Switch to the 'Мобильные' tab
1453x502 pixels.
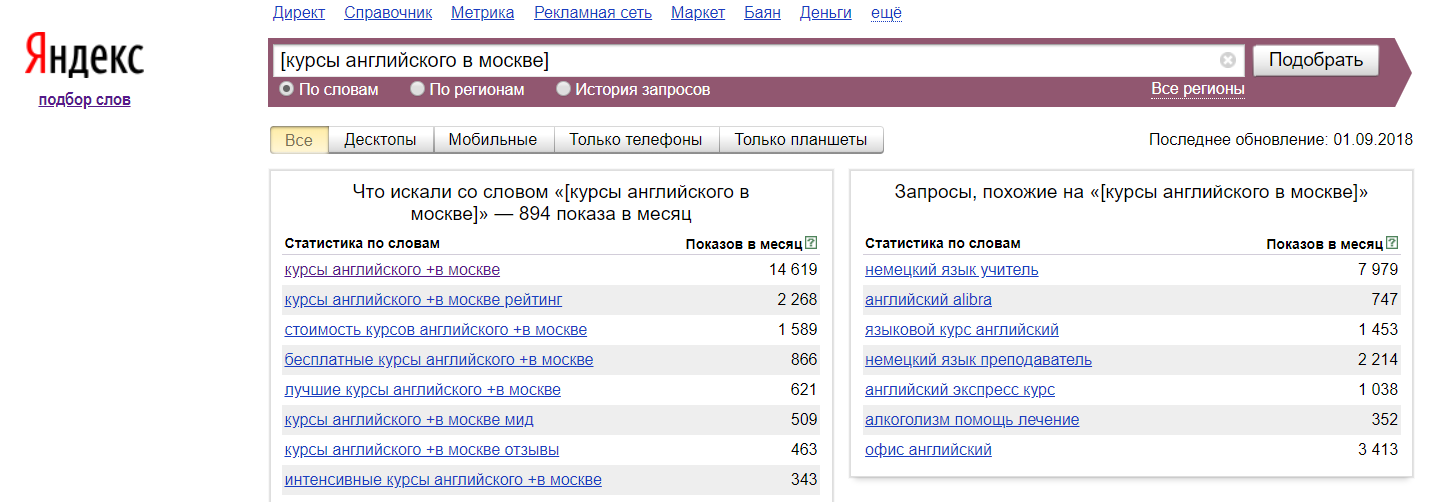[x=493, y=140]
